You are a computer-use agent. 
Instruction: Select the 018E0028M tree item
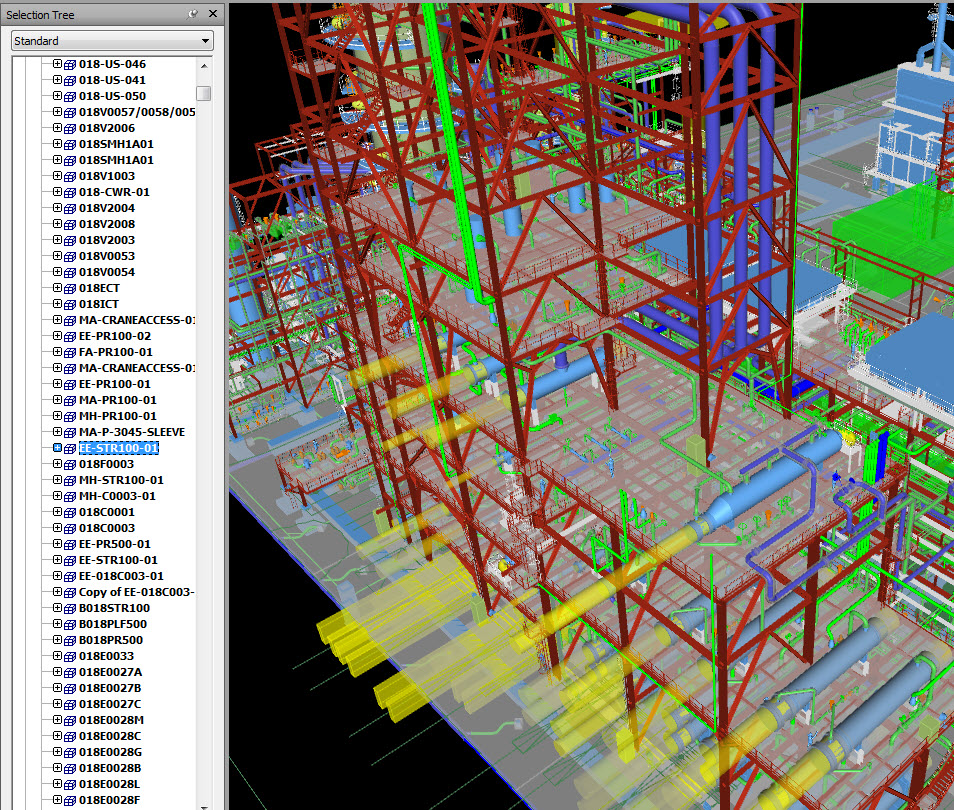coord(114,719)
